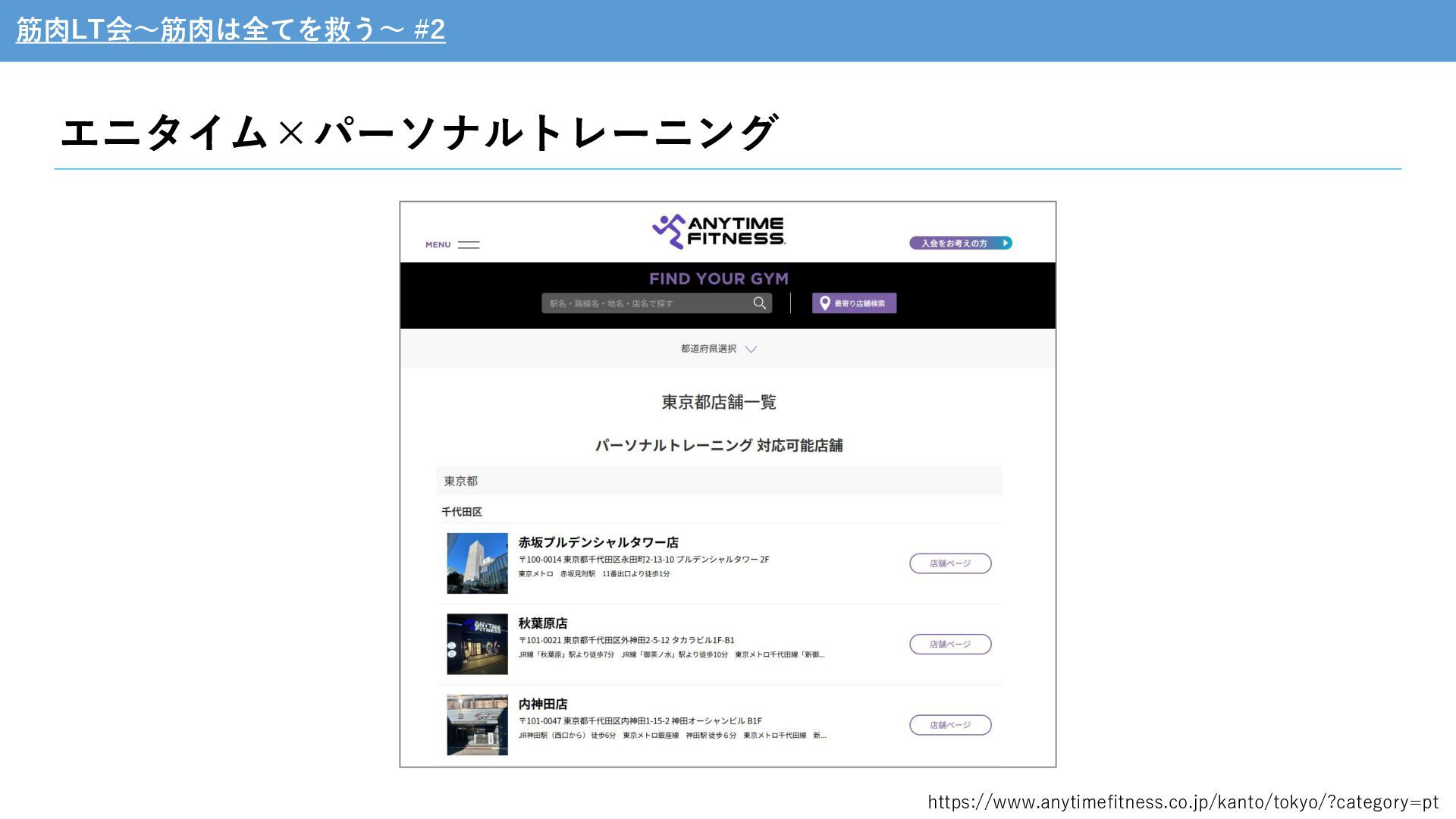1456x819 pixels.
Task: Click the 都道府県選択 label
Action: pos(708,349)
